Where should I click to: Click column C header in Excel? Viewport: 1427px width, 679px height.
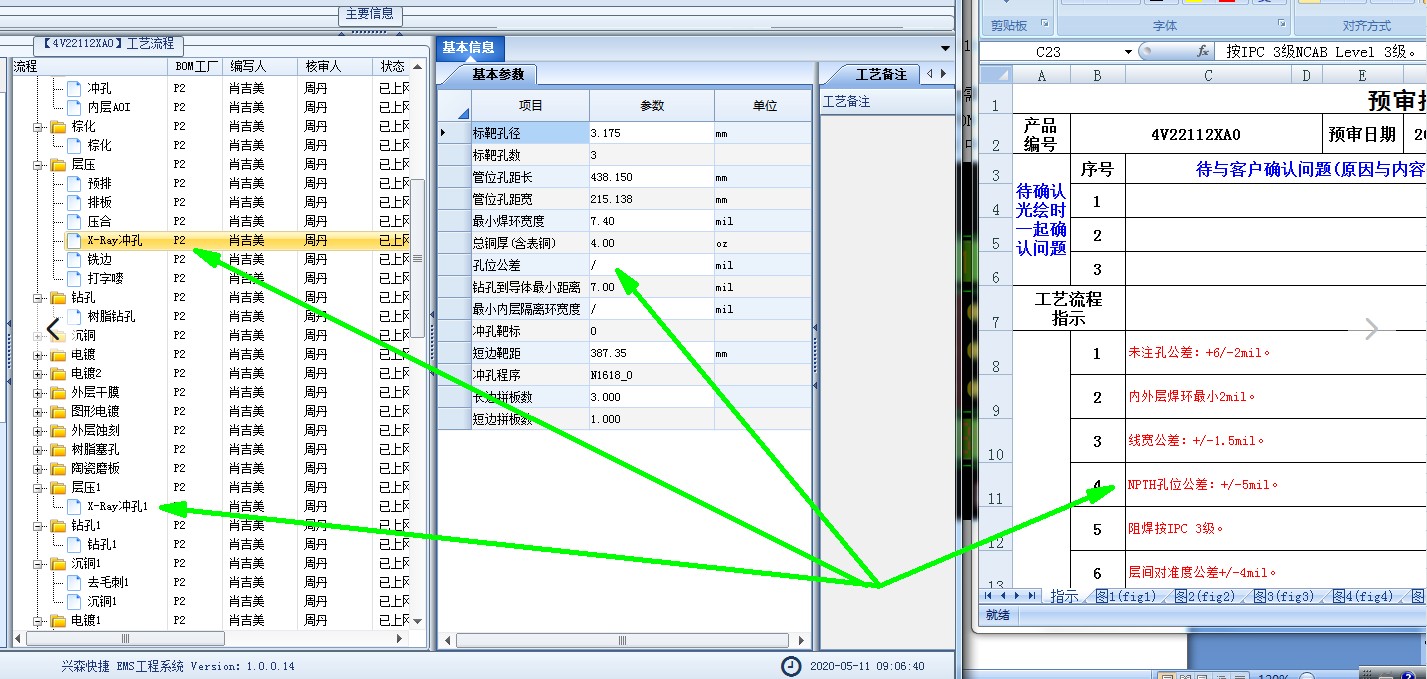(x=1208, y=75)
